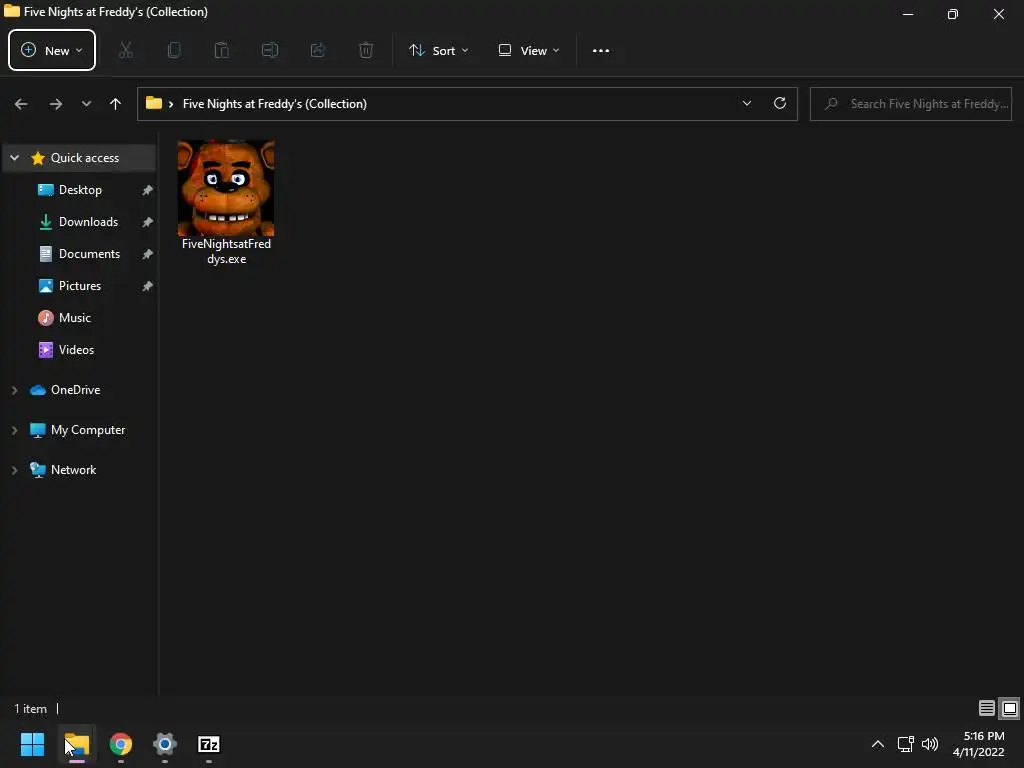
Task: Minimize the File Explorer window
Action: click(x=908, y=14)
